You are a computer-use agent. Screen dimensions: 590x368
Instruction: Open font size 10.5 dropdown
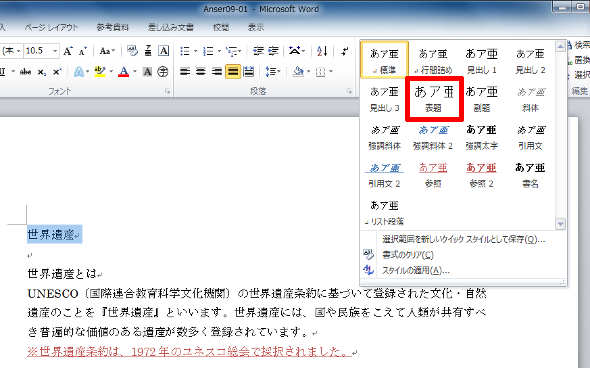55,51
